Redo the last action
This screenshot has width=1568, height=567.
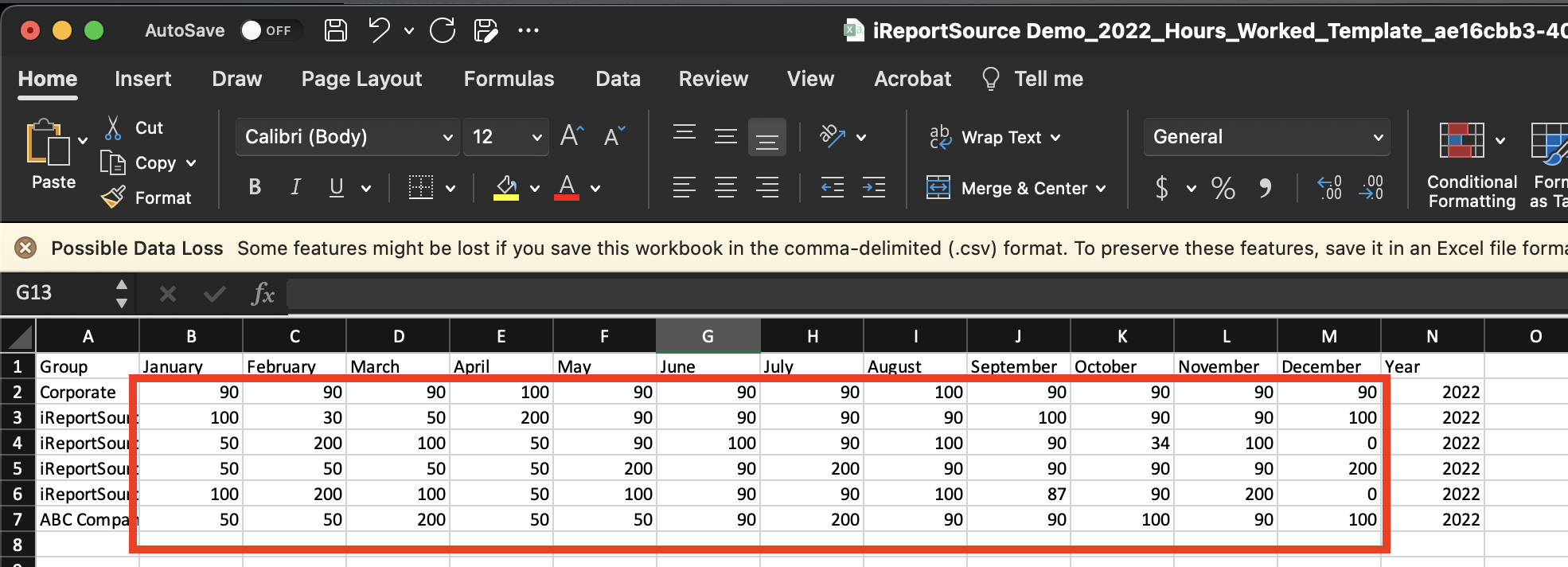click(x=443, y=30)
